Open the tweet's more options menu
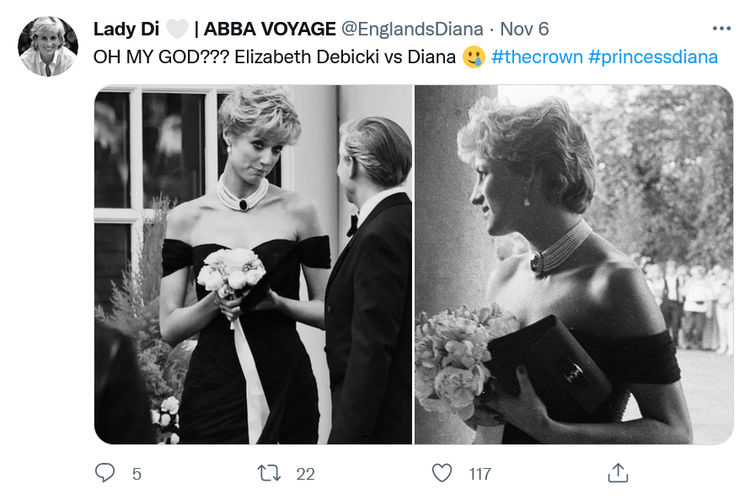 point(722,28)
